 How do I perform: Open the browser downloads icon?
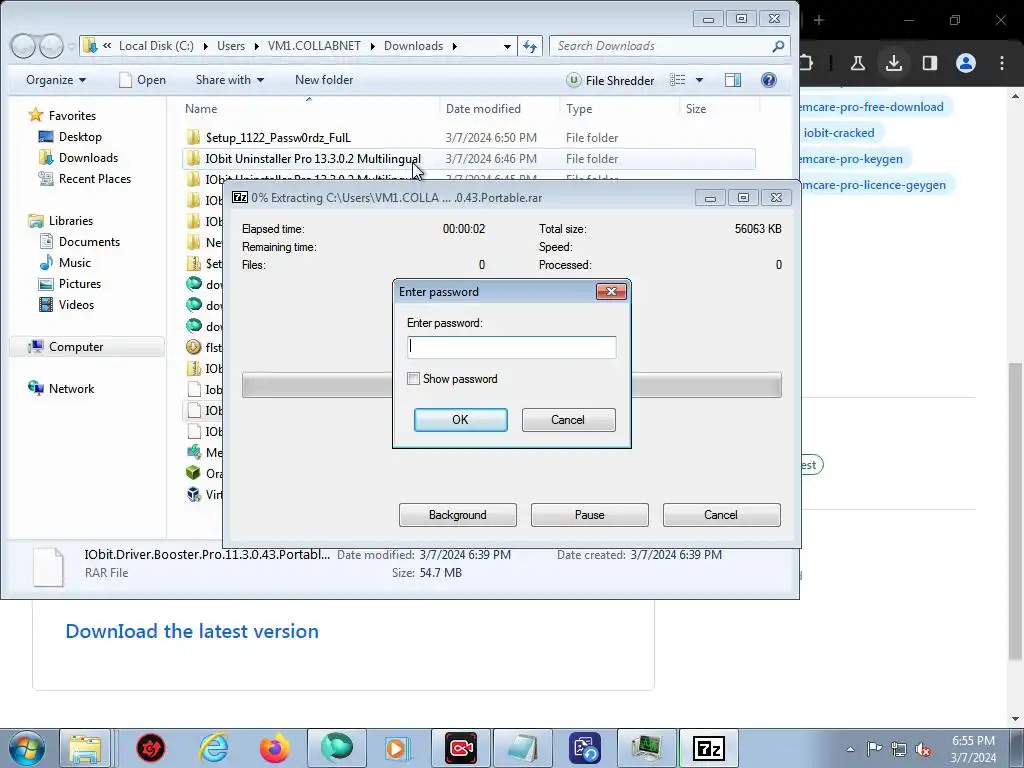[893, 63]
